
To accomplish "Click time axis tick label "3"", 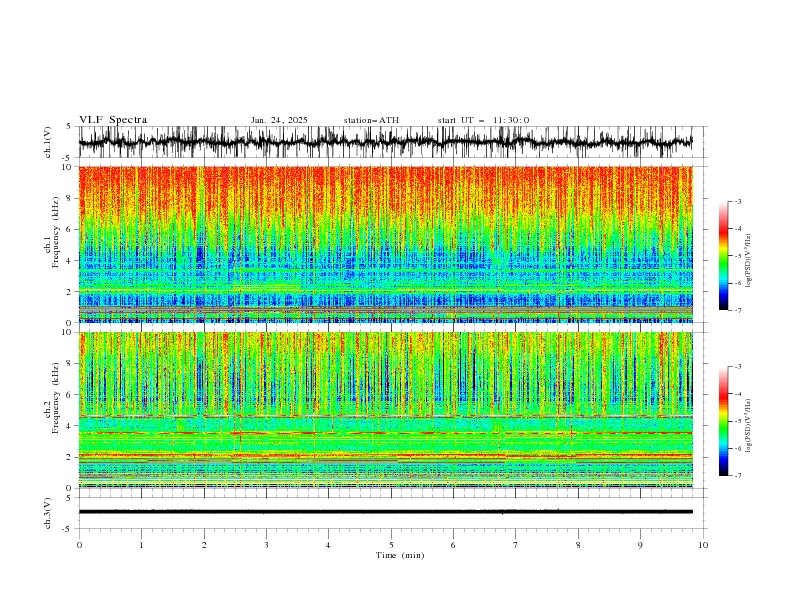I will pos(266,545).
